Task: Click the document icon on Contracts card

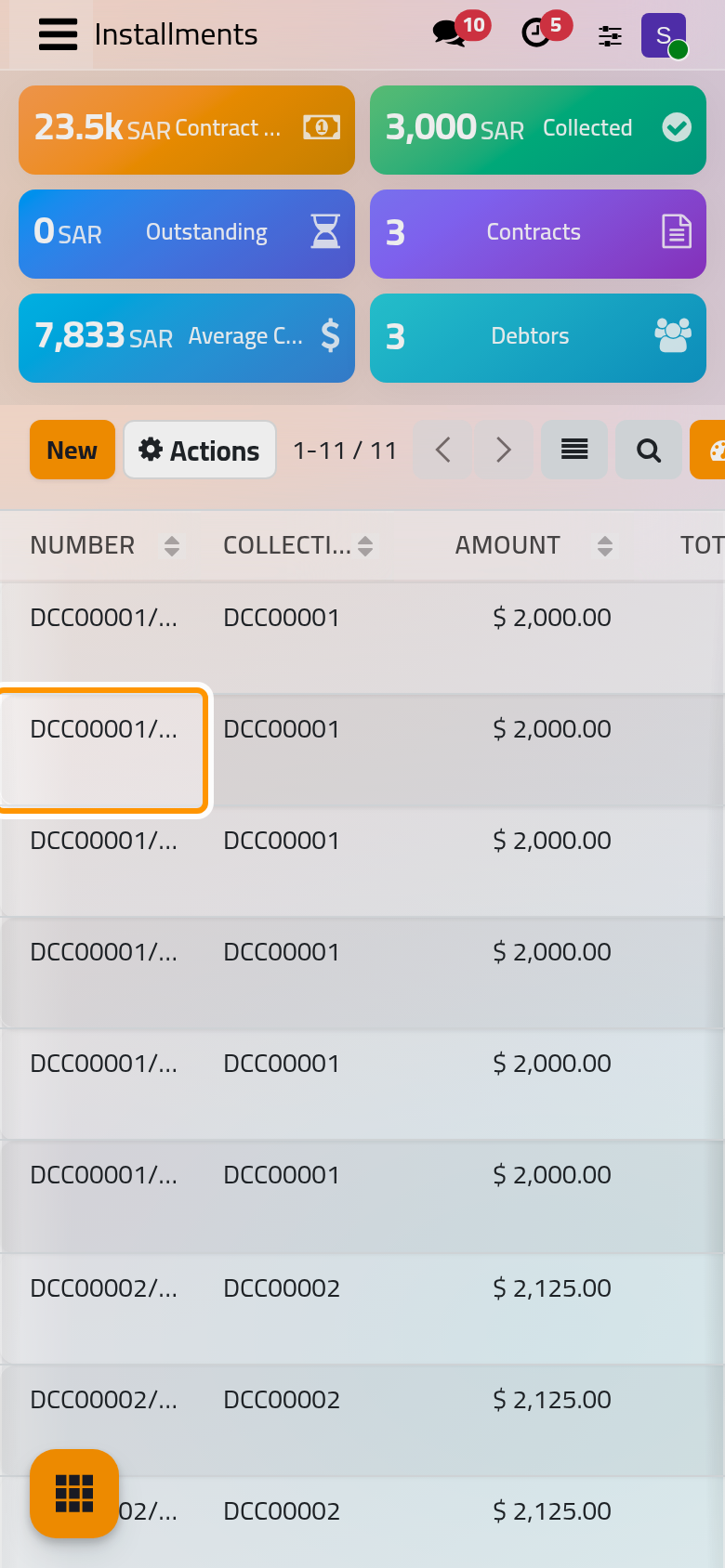Action: (677, 231)
